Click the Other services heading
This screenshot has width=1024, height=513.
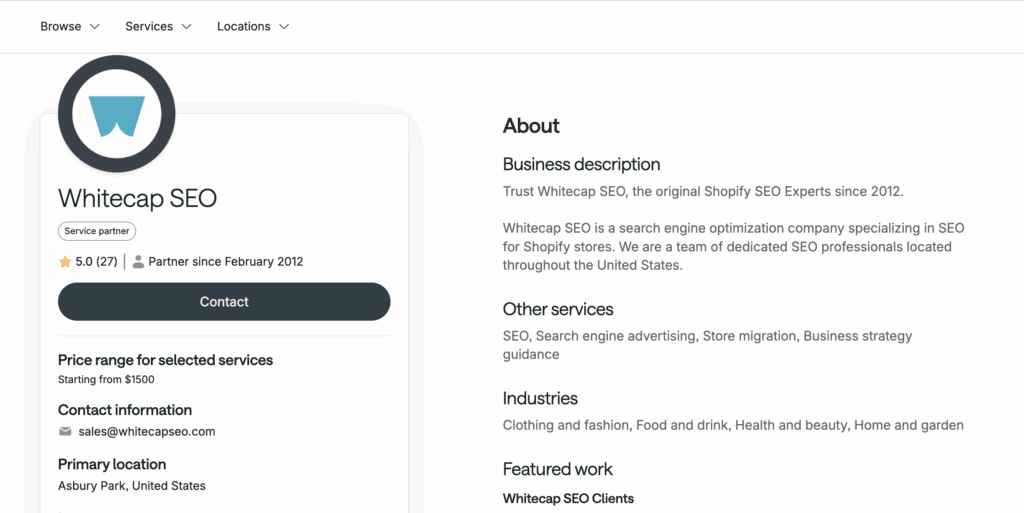(x=558, y=309)
